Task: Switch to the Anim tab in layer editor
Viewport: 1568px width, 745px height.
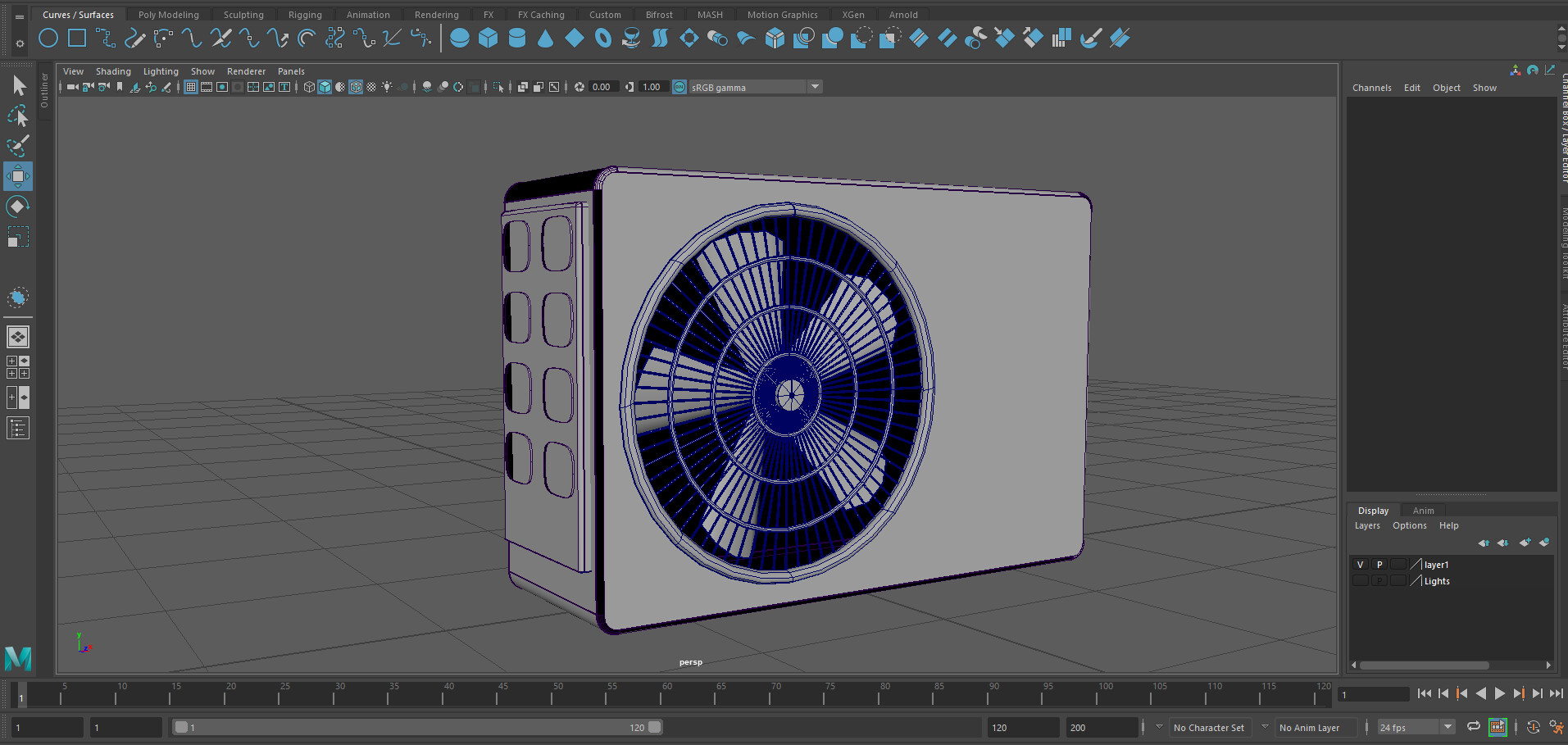Action: (1424, 510)
